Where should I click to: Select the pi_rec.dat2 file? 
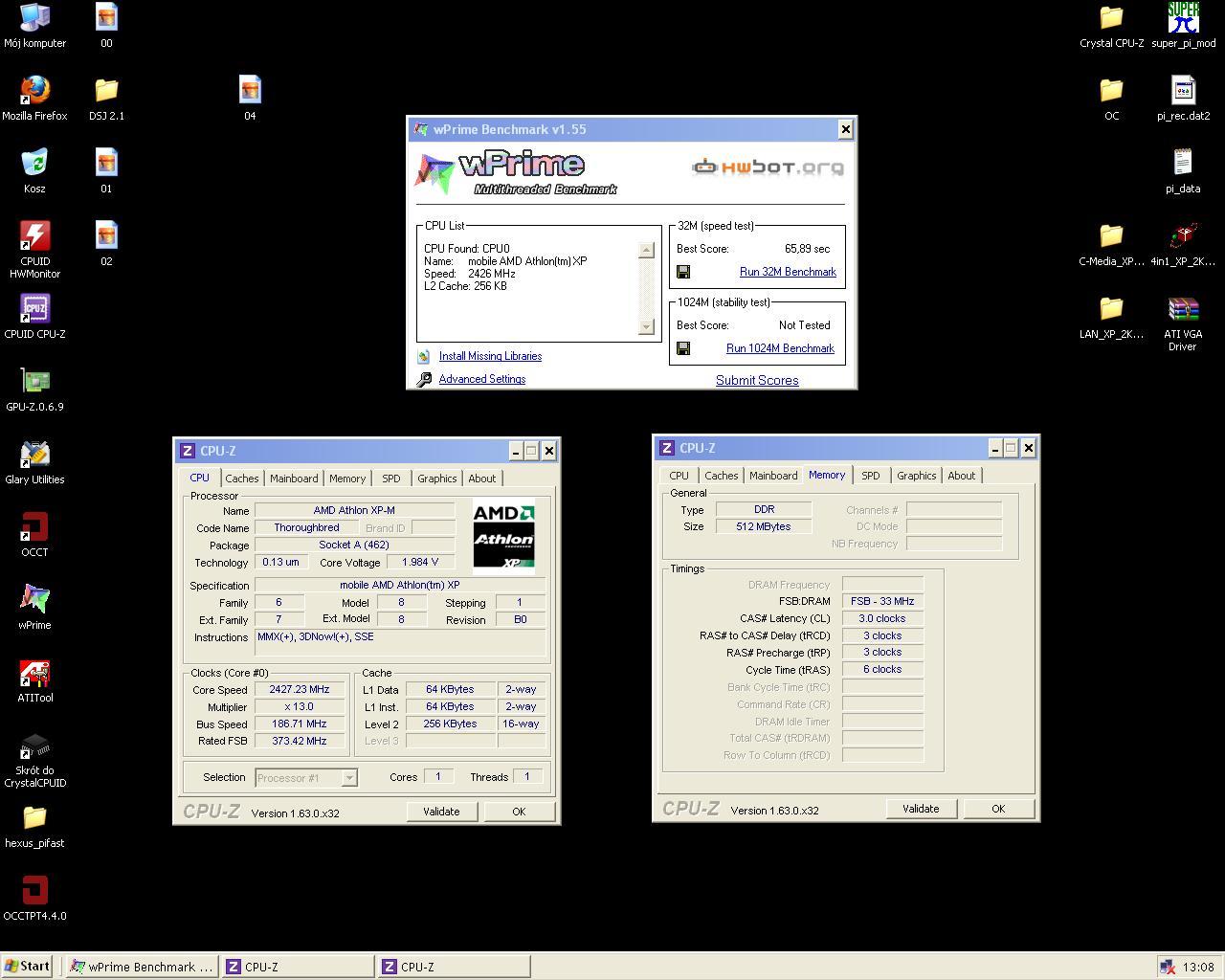(x=1183, y=98)
